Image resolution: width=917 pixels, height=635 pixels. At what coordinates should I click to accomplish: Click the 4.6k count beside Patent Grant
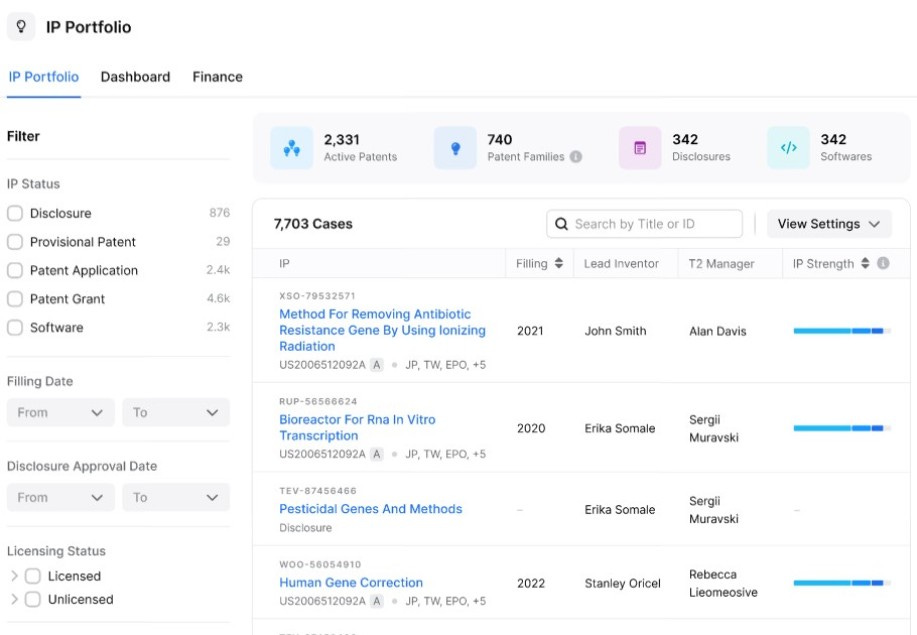click(x=218, y=299)
